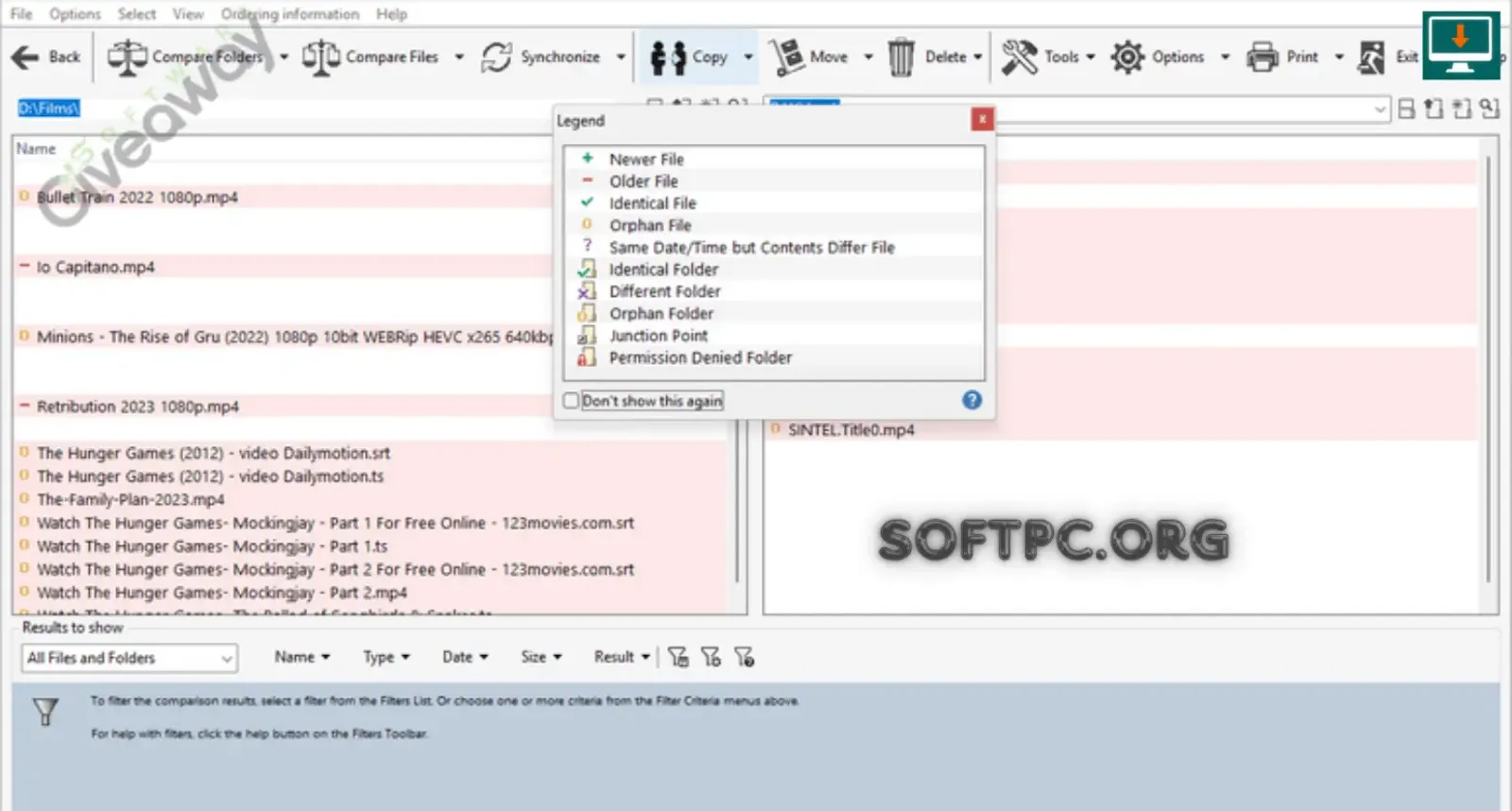Tick the Don't show this again checkbox
The width and height of the screenshot is (1512, 811).
pyautogui.click(x=571, y=401)
